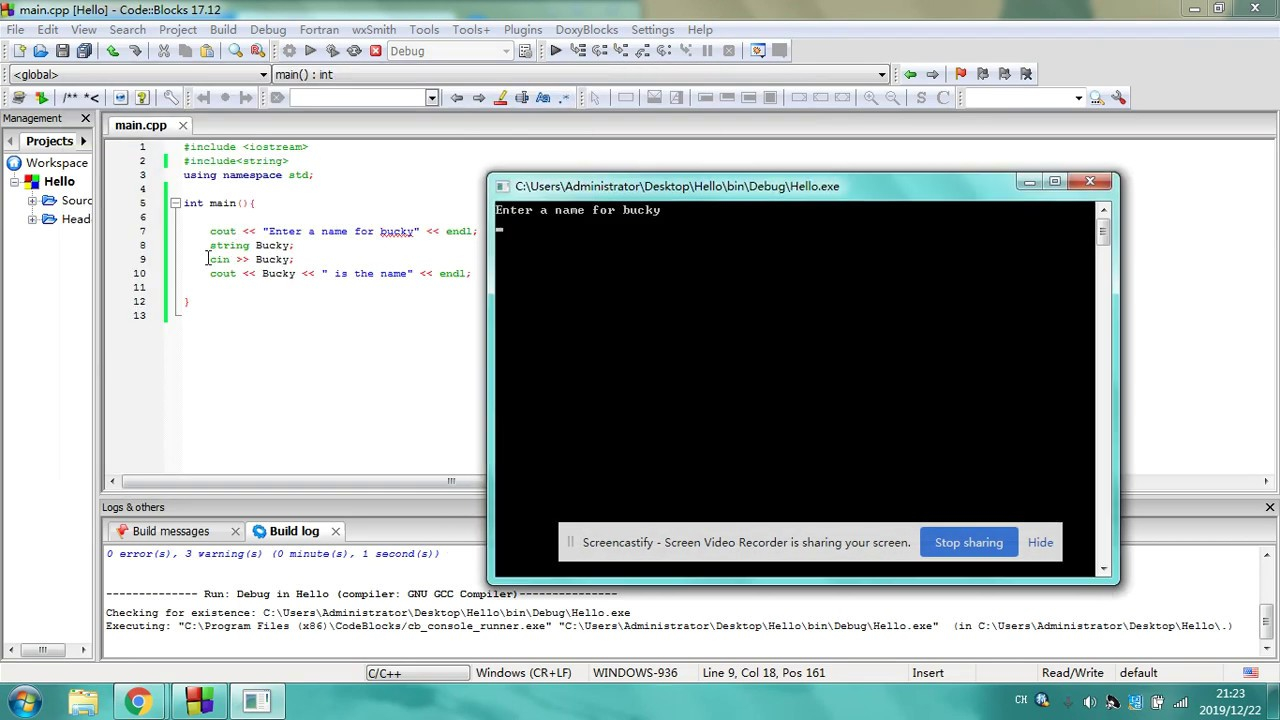
Task: Collapse the Hello project tree node
Action: (15, 181)
